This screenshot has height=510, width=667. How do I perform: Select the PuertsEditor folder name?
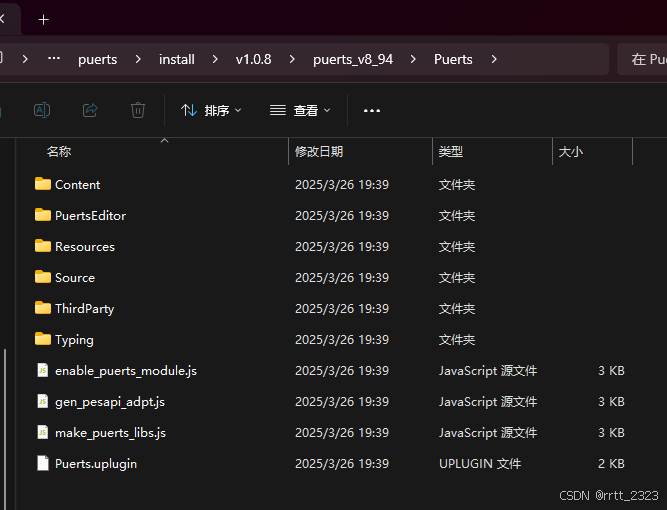[91, 216]
